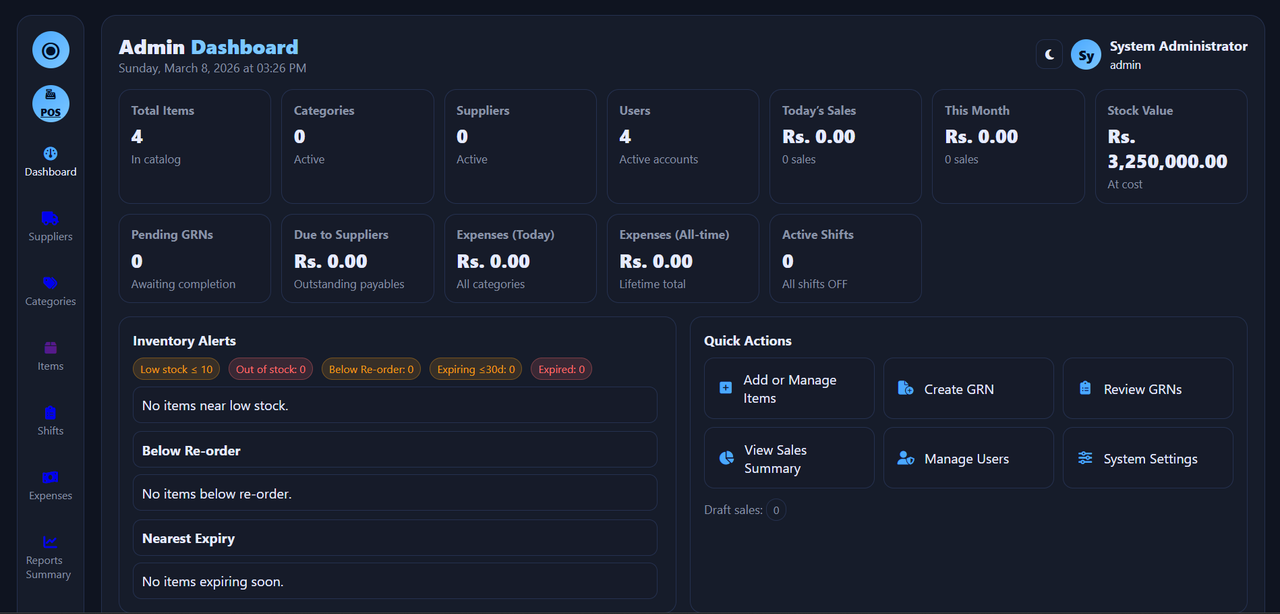Select the Dashboard gauge icon
The width and height of the screenshot is (1280, 614).
[x=51, y=153]
